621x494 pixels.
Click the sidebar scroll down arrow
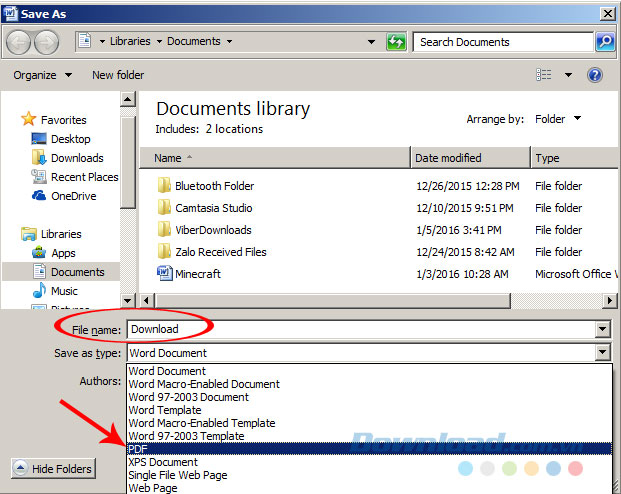click(x=128, y=301)
